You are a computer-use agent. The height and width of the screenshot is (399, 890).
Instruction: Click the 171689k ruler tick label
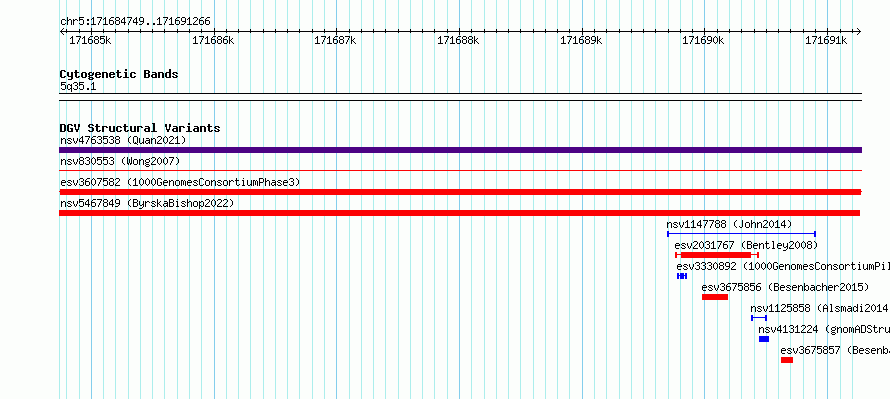point(581,40)
